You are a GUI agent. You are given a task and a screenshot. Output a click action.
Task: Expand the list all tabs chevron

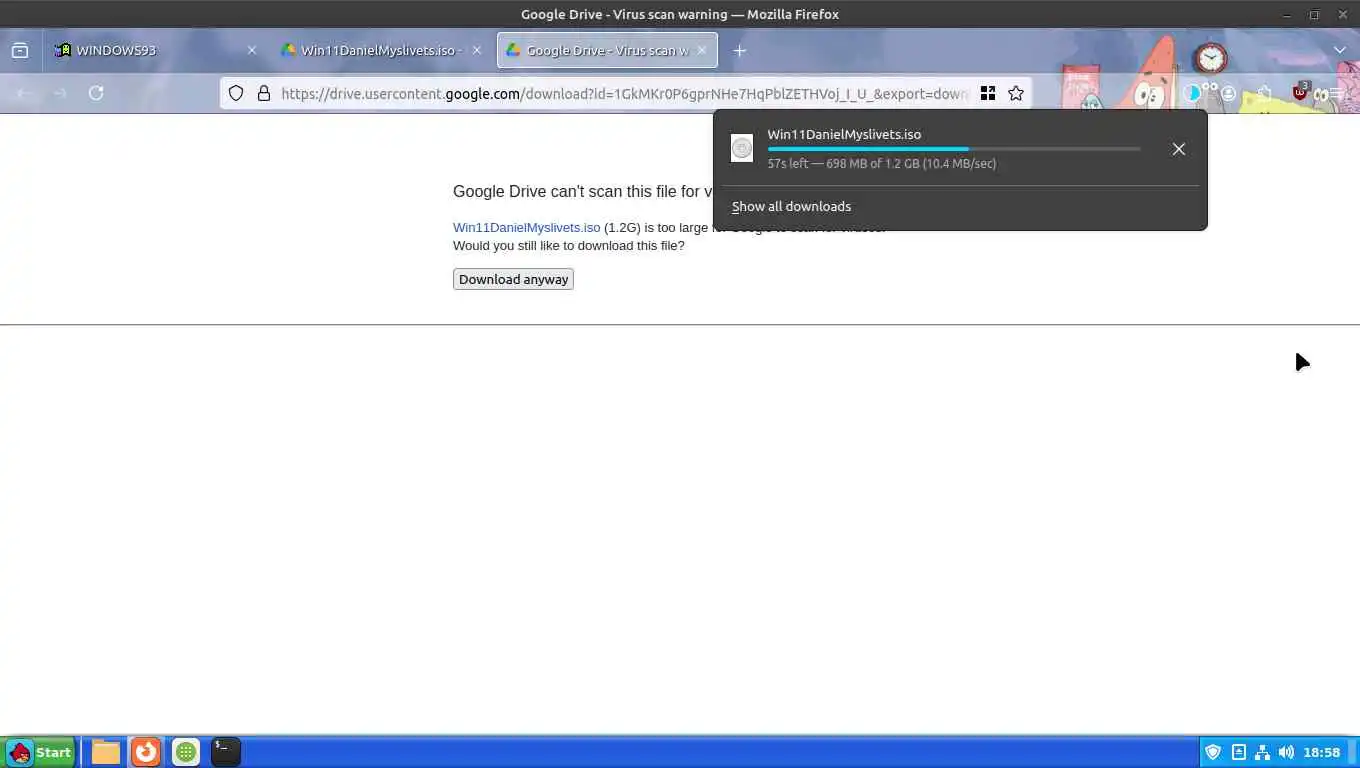coord(1340,50)
